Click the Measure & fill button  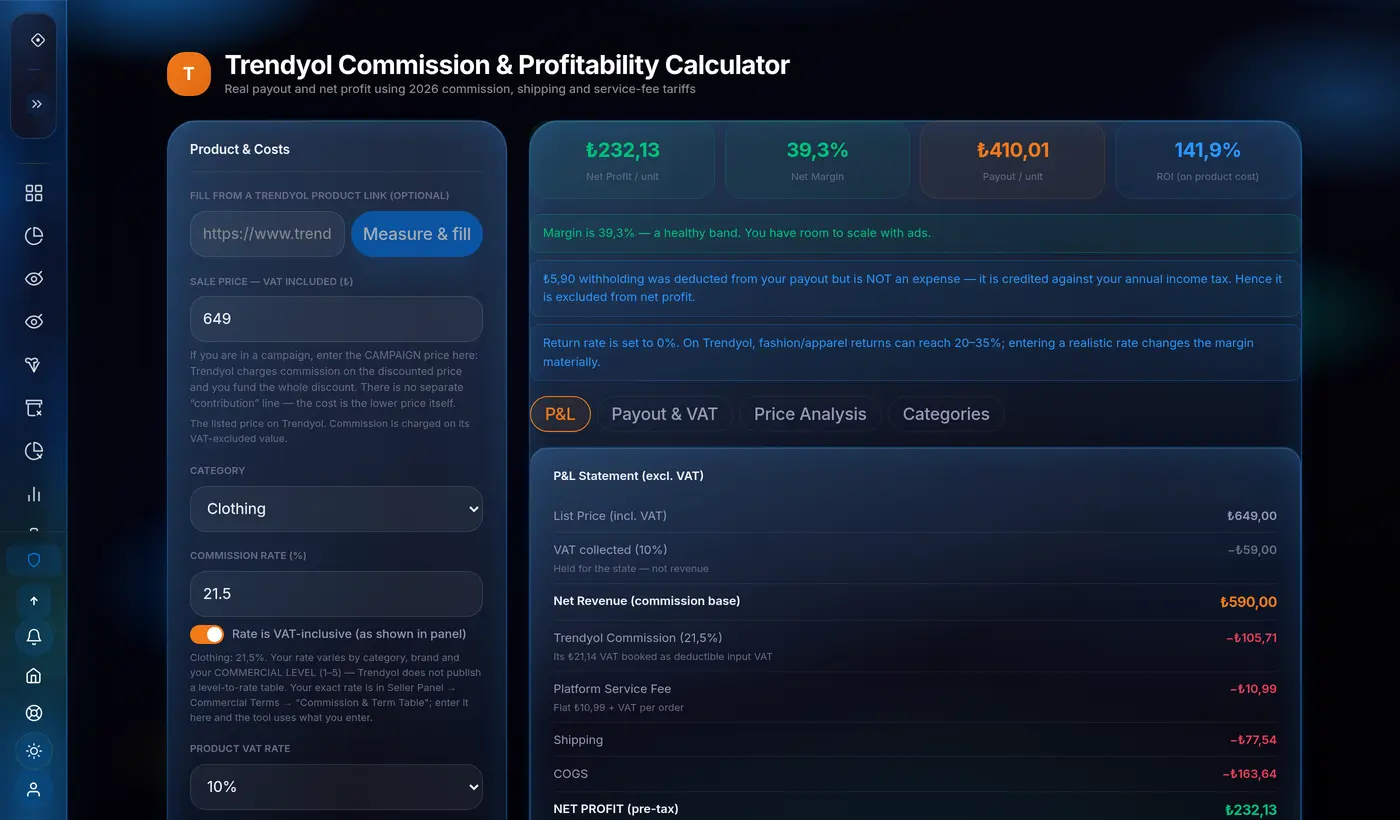click(x=417, y=234)
